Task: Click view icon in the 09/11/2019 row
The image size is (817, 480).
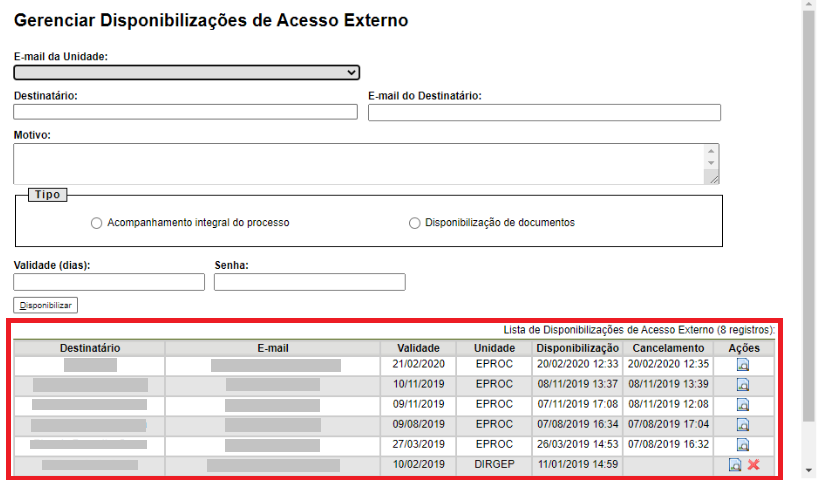Action: 743,405
